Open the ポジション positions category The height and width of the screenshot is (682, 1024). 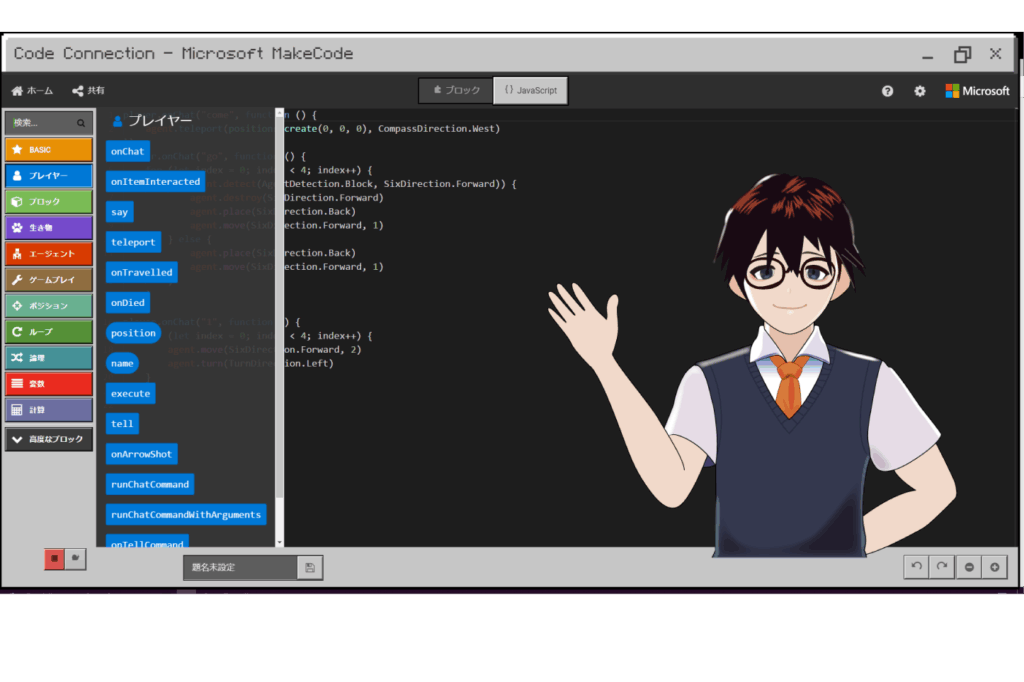point(49,306)
